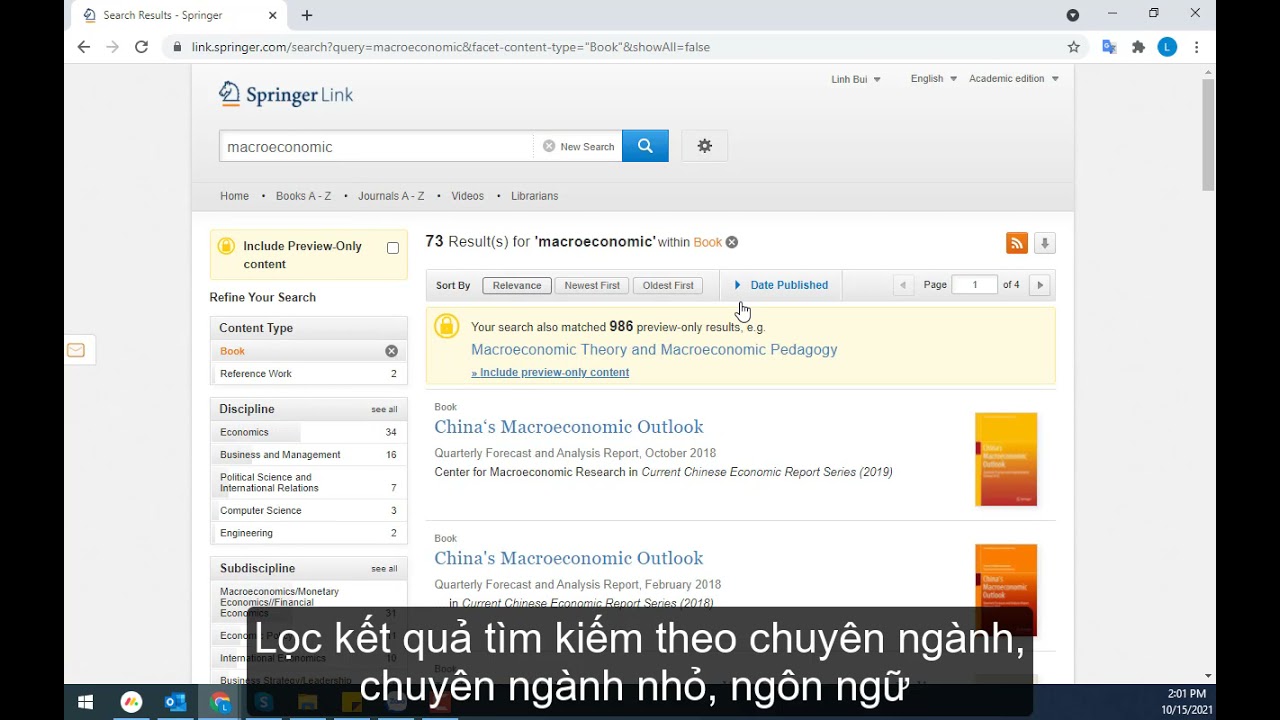
Task: Expand the Date Published filter
Action: [781, 285]
